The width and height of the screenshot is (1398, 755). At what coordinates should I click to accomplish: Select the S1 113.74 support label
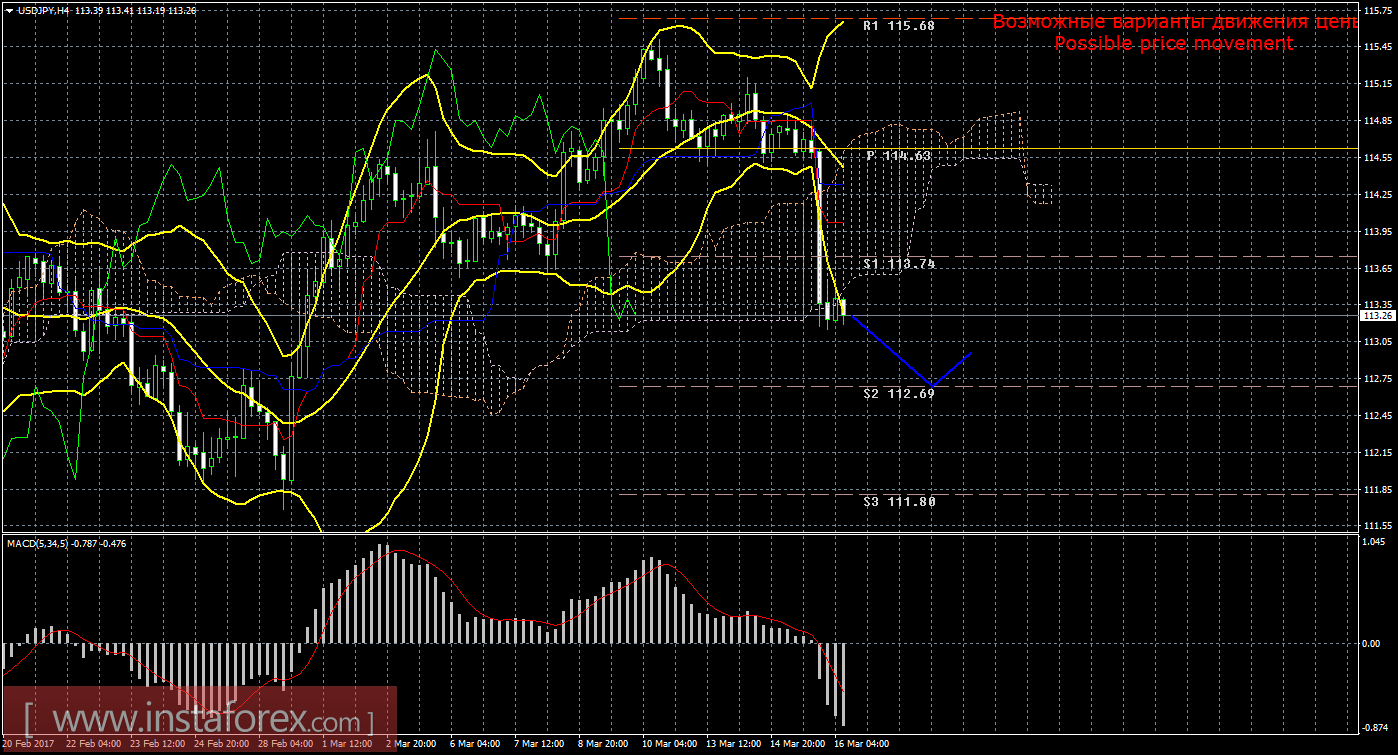tap(898, 264)
